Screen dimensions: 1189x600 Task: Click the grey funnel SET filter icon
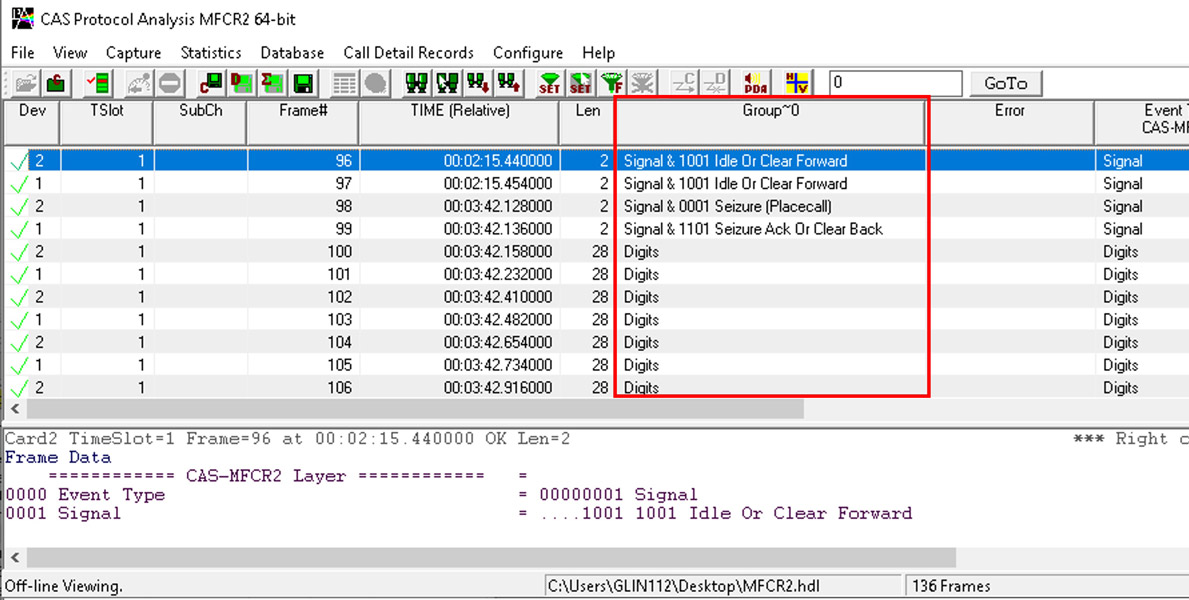[581, 83]
